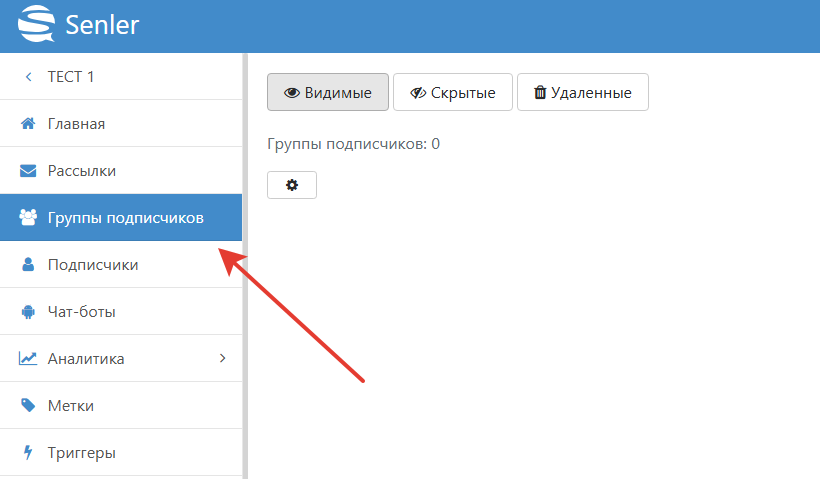Screen dimensions: 820x479
Task: Click the Senler logo icon
Action: (x=36, y=25)
